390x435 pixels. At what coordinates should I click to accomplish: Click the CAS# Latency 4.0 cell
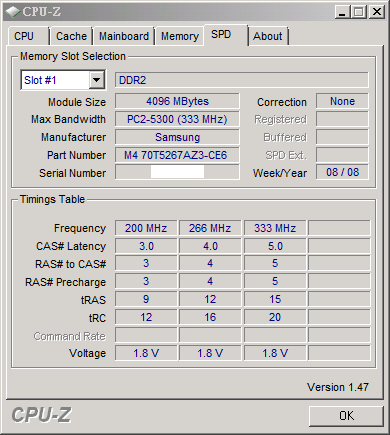tap(210, 246)
